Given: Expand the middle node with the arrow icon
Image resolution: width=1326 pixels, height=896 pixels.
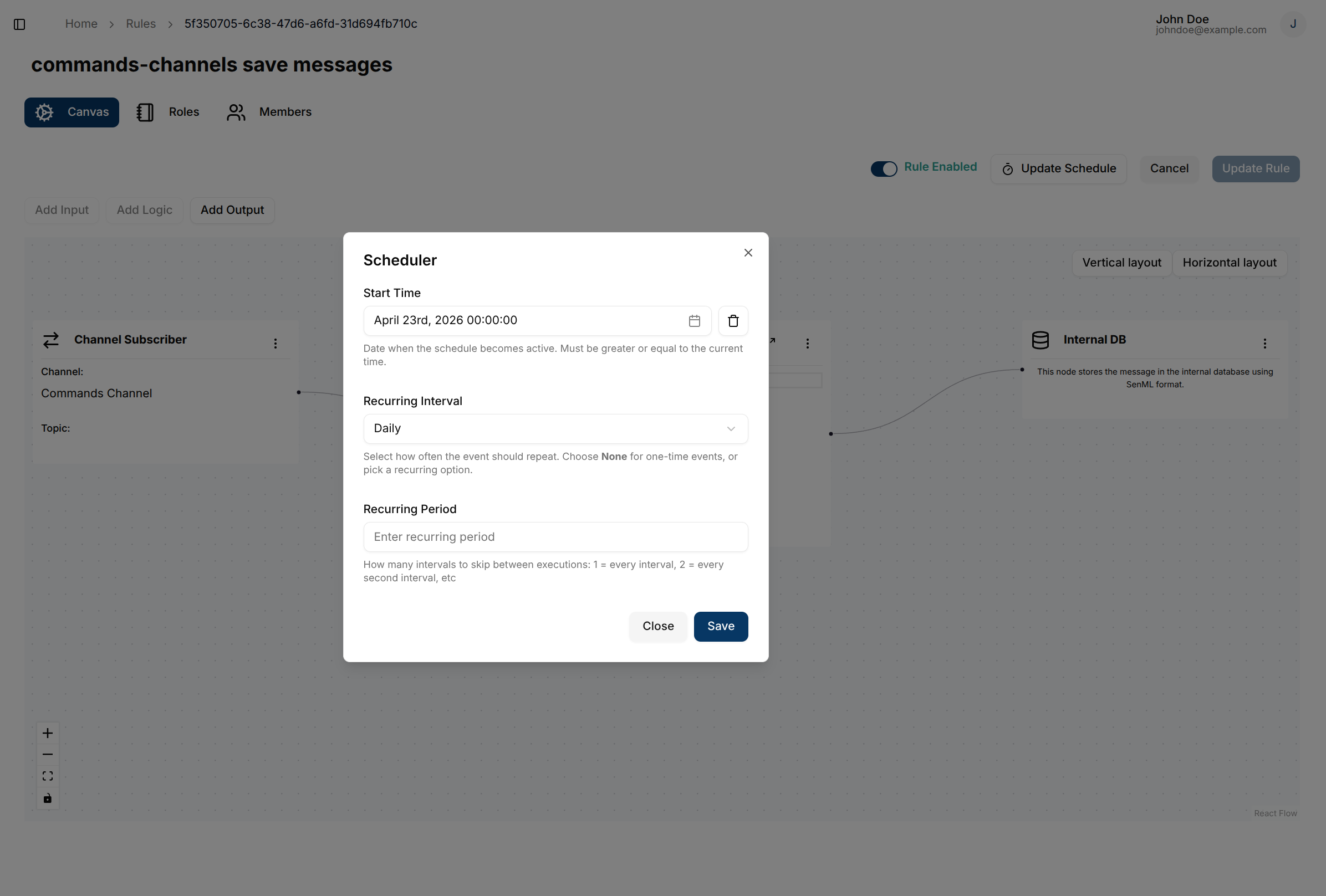Looking at the screenshot, I should (772, 340).
